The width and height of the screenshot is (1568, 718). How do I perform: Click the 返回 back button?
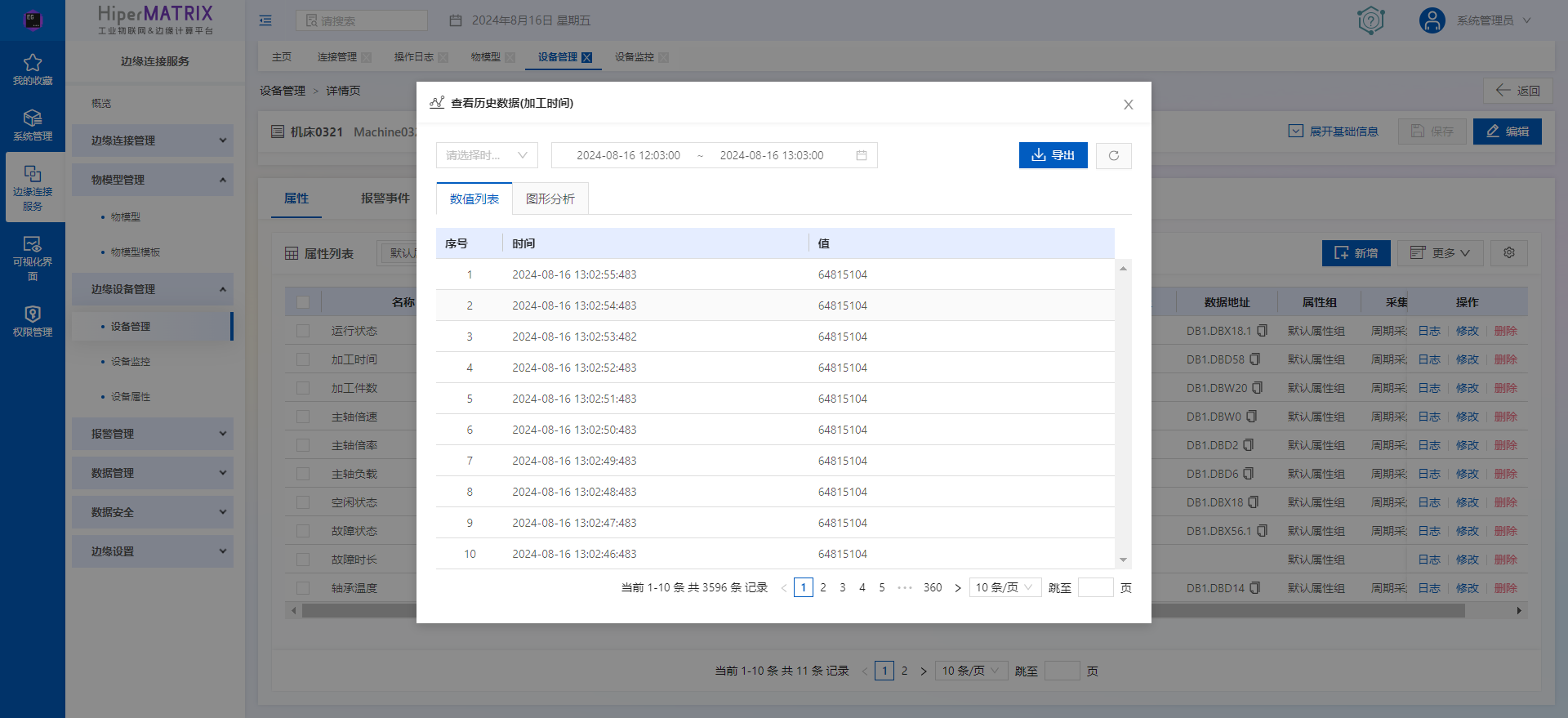[x=1518, y=91]
